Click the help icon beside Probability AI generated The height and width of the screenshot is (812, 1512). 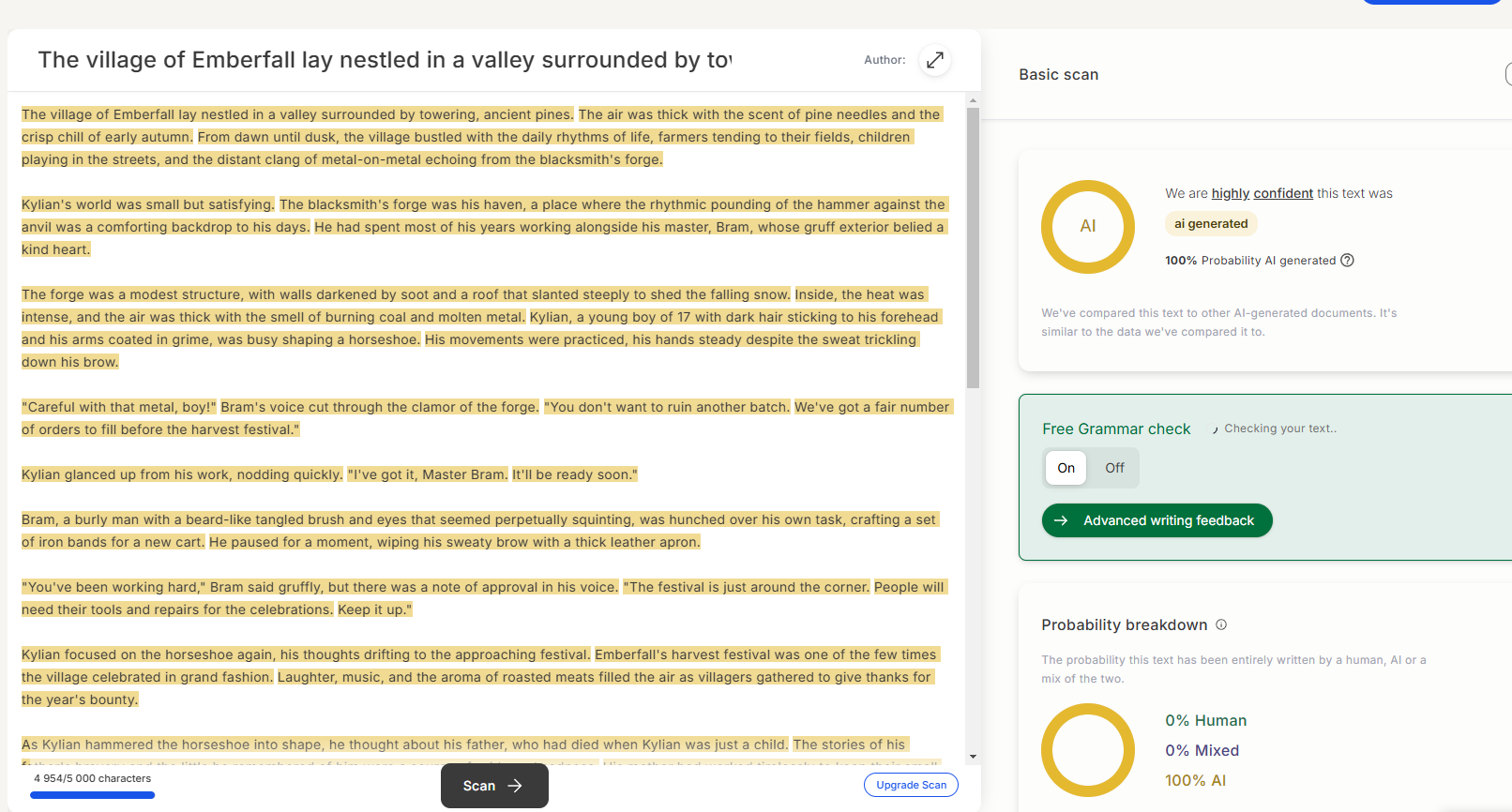tap(1347, 261)
